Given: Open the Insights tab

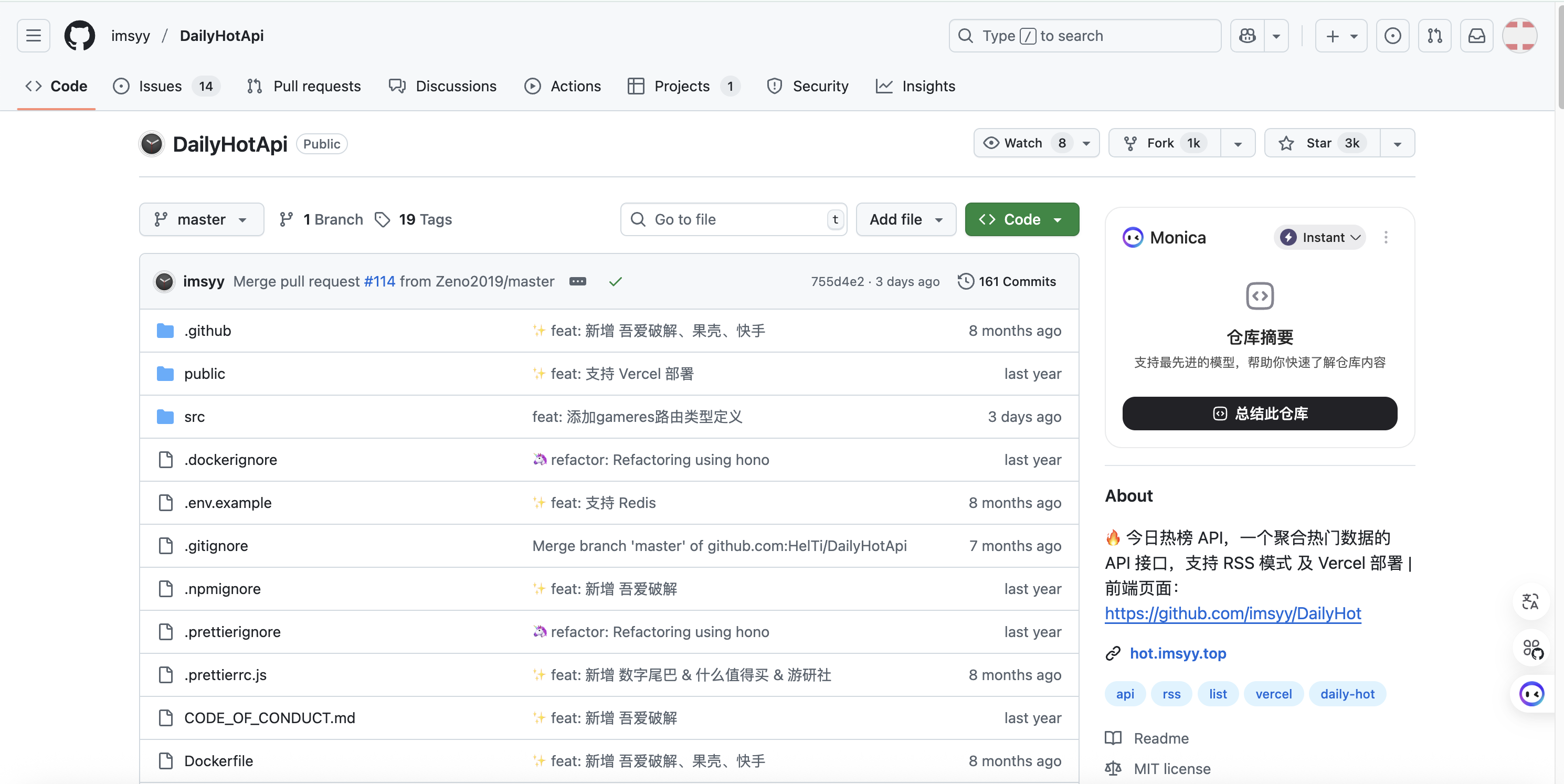Looking at the screenshot, I should [915, 86].
